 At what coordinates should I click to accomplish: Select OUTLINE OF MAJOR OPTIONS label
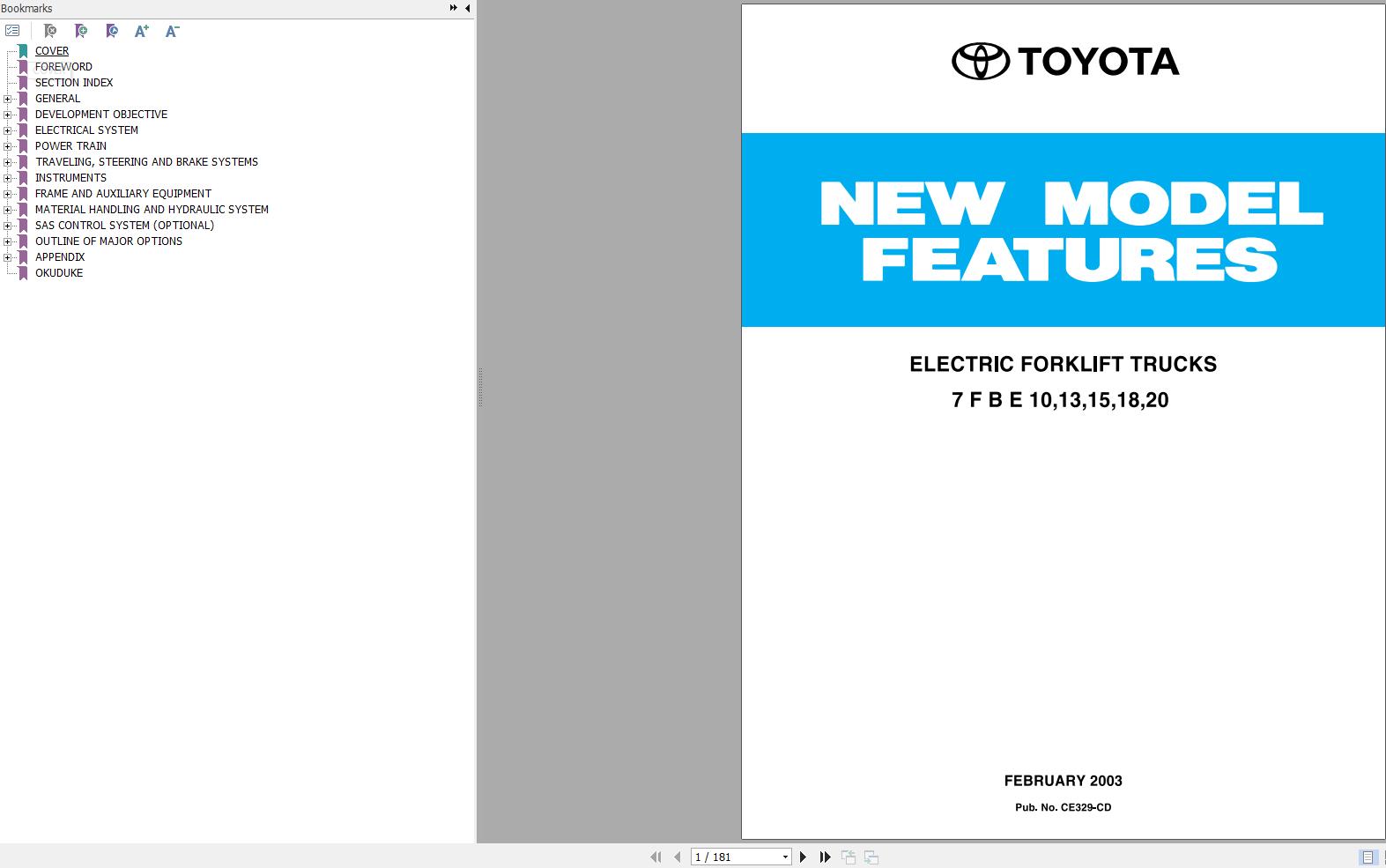coord(108,241)
